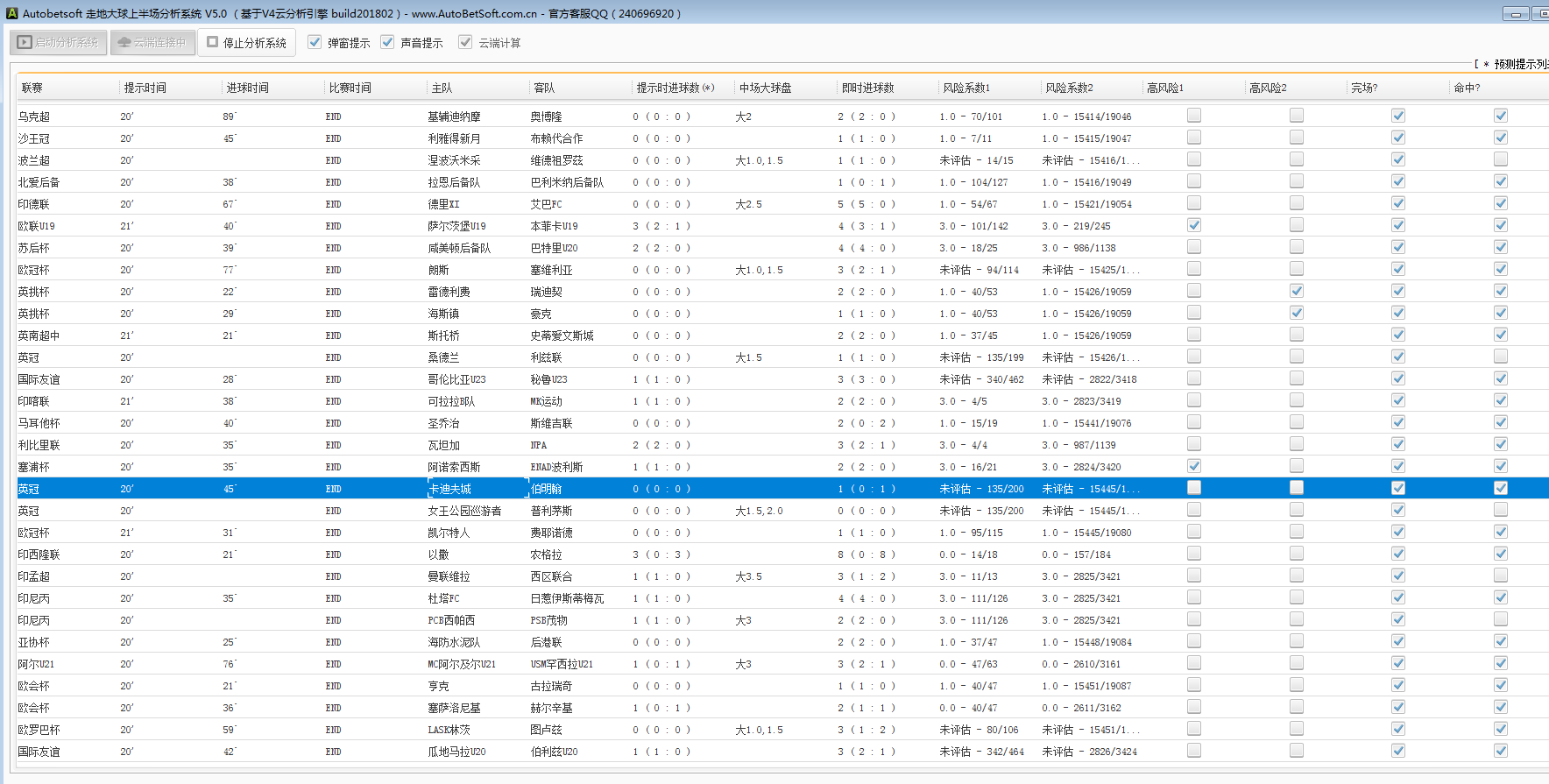Uncheck 完场? box in 沙王冠 row
Screen dimensions: 1549x784
point(1398,138)
